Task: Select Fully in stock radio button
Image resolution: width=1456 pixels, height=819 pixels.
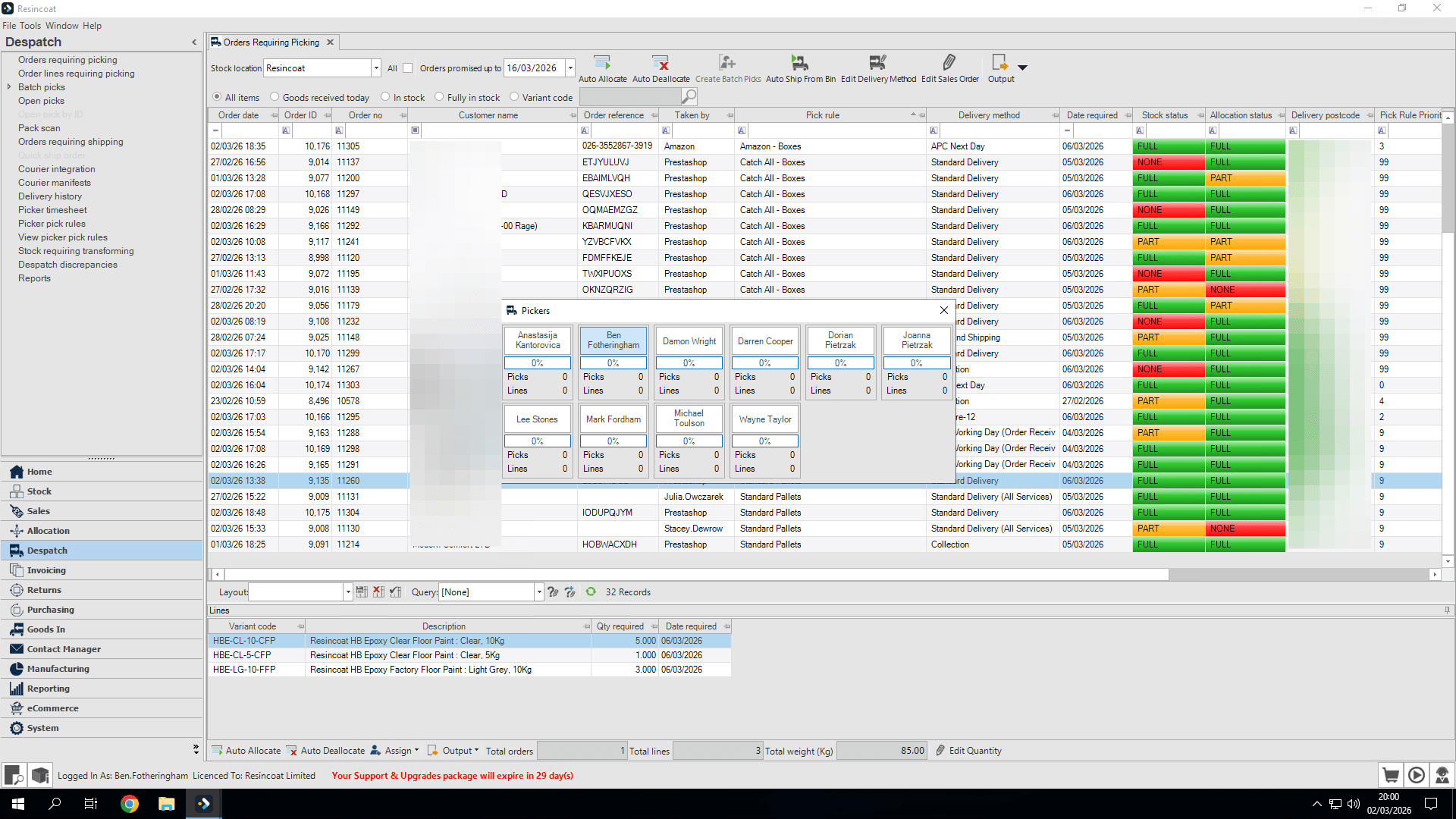Action: (x=439, y=97)
